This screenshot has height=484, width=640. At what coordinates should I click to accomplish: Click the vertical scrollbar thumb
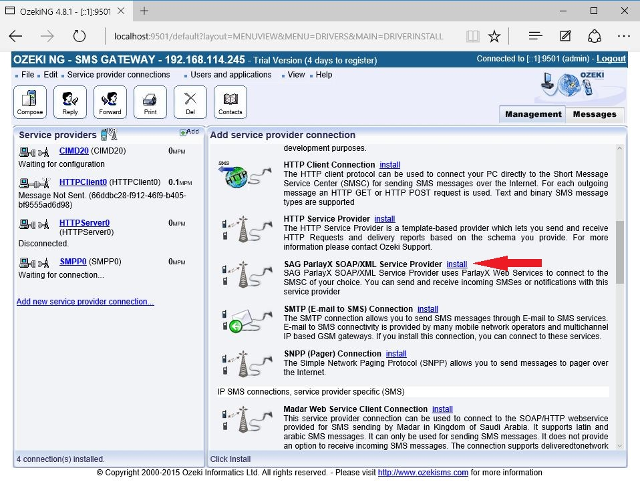620,252
